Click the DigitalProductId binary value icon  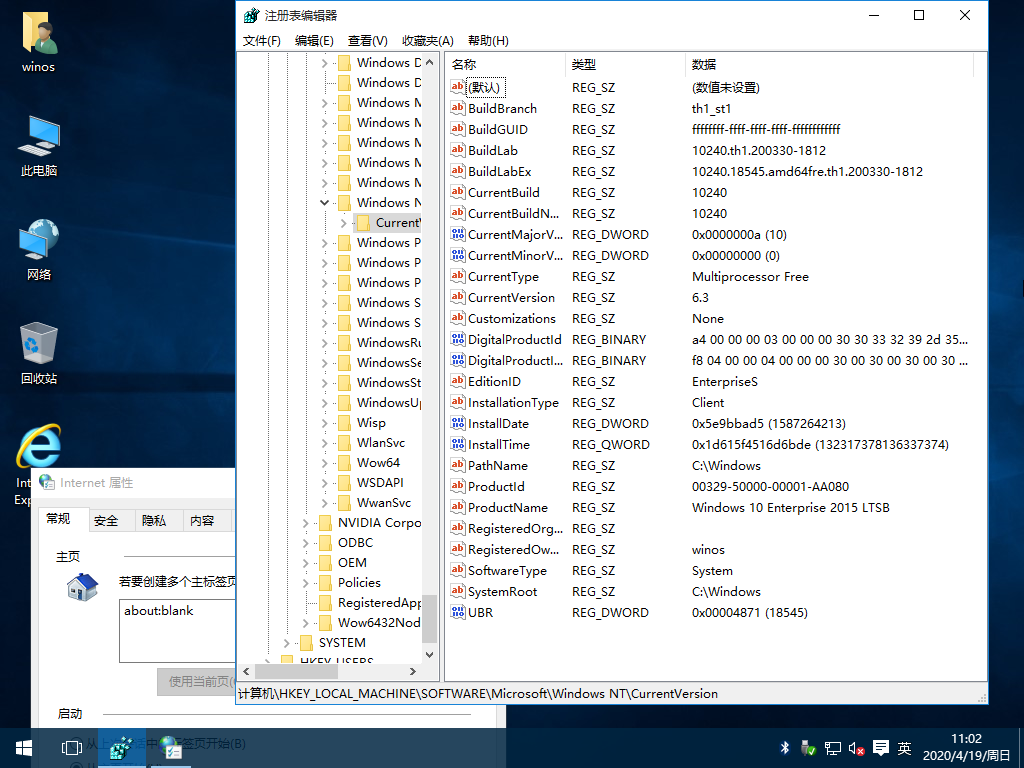[458, 339]
